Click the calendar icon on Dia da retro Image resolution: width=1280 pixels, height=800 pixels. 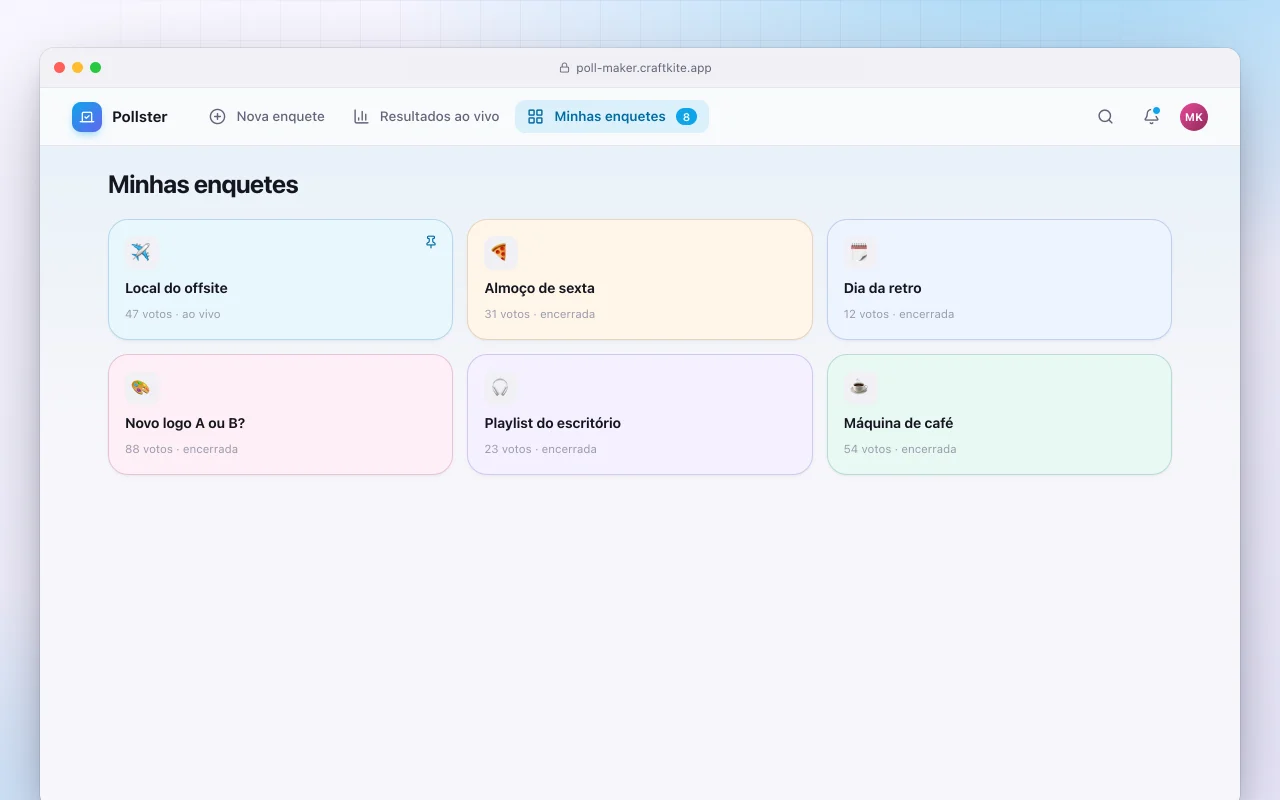click(x=860, y=253)
